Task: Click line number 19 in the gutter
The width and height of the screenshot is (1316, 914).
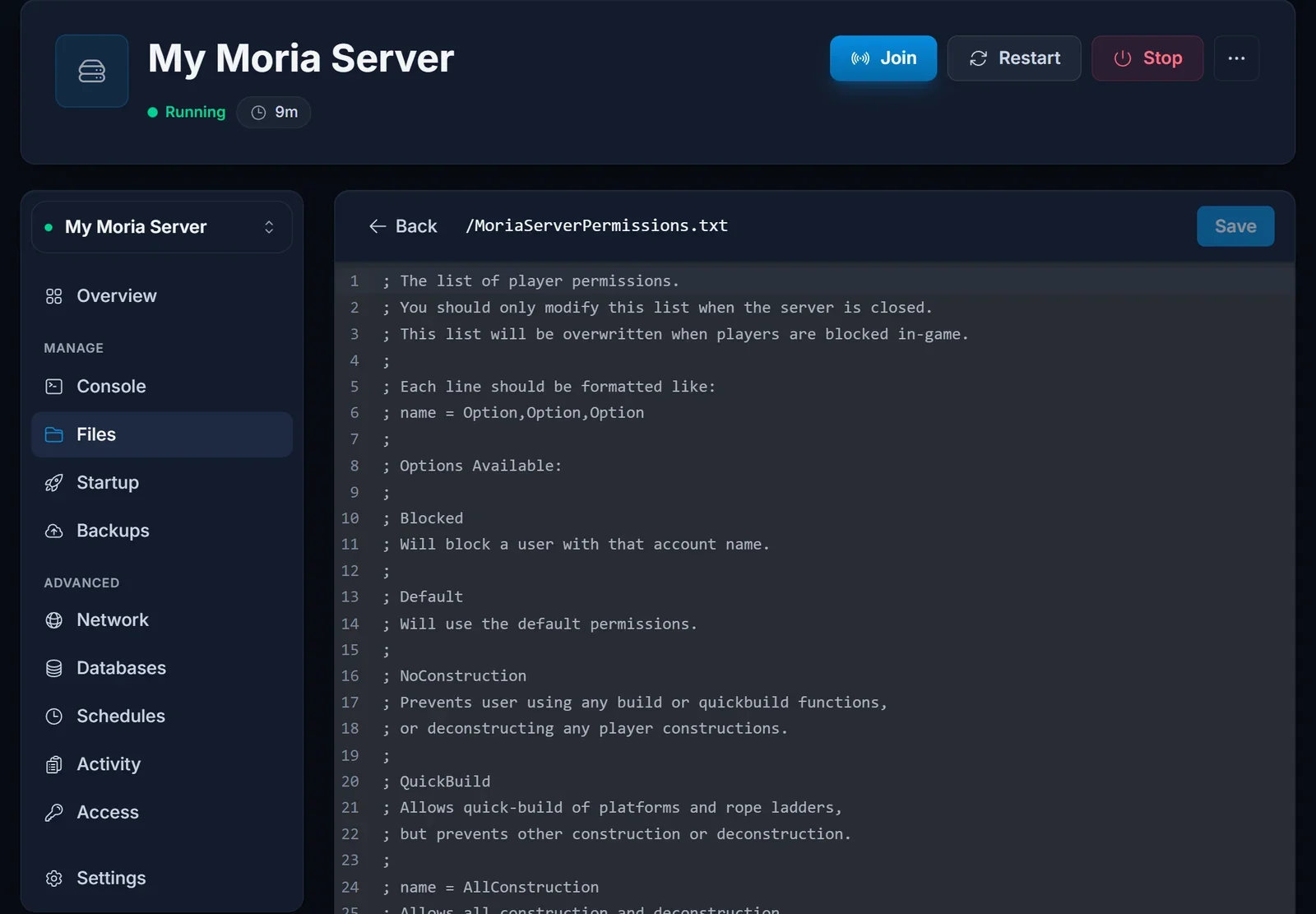Action: 350,755
